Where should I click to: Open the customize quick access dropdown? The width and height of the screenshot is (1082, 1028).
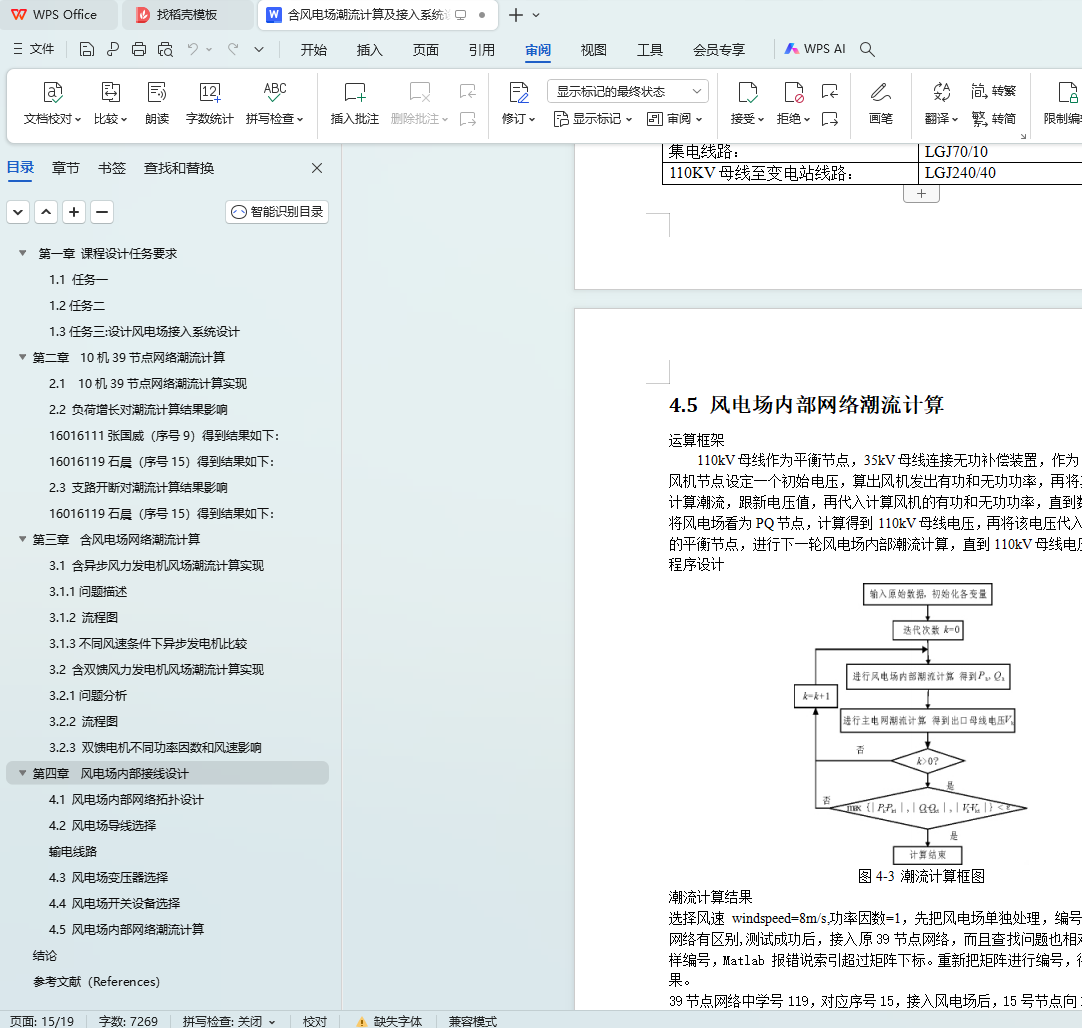point(259,49)
